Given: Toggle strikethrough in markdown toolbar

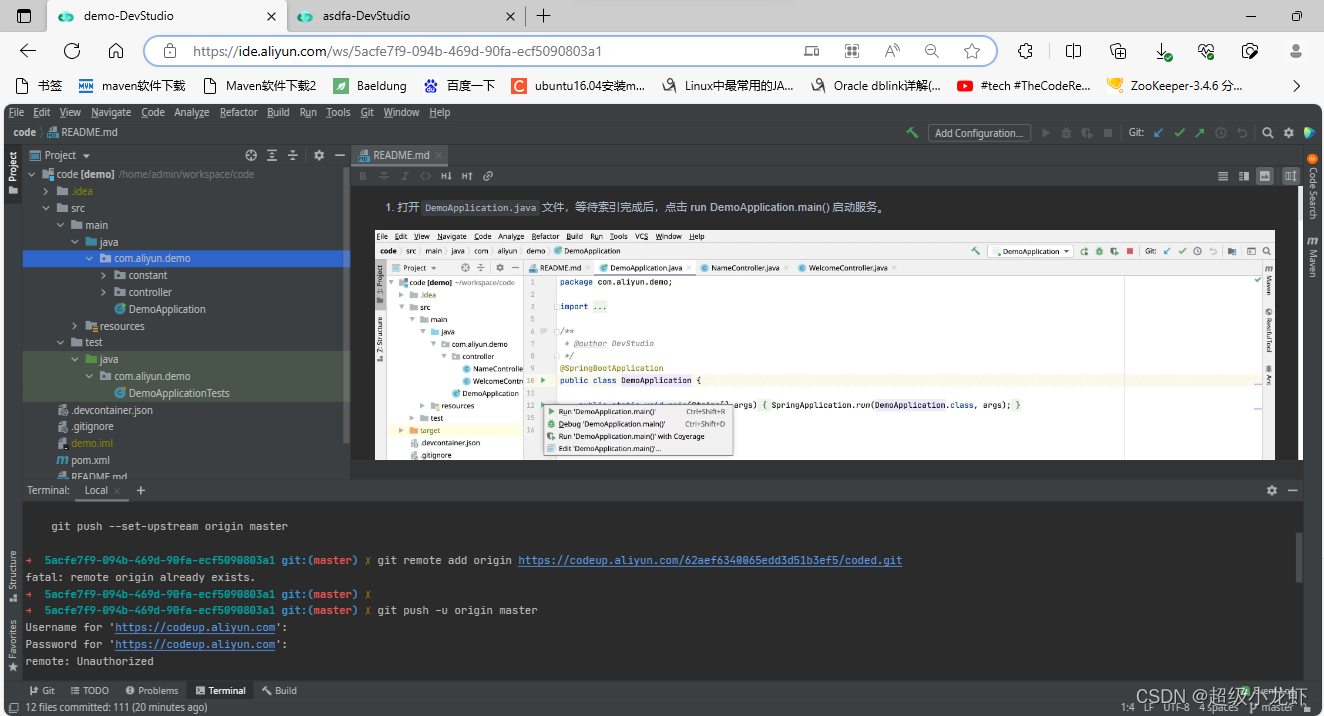Looking at the screenshot, I should tap(384, 176).
